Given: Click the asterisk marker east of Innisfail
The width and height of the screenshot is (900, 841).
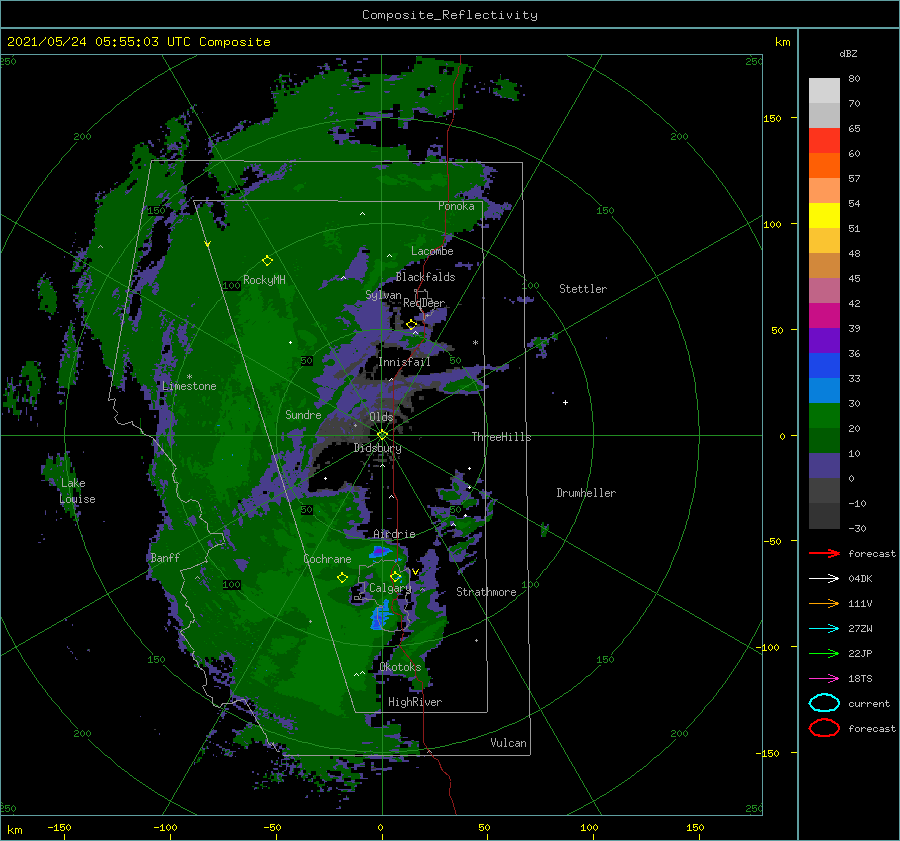Looking at the screenshot, I should pos(475,343).
